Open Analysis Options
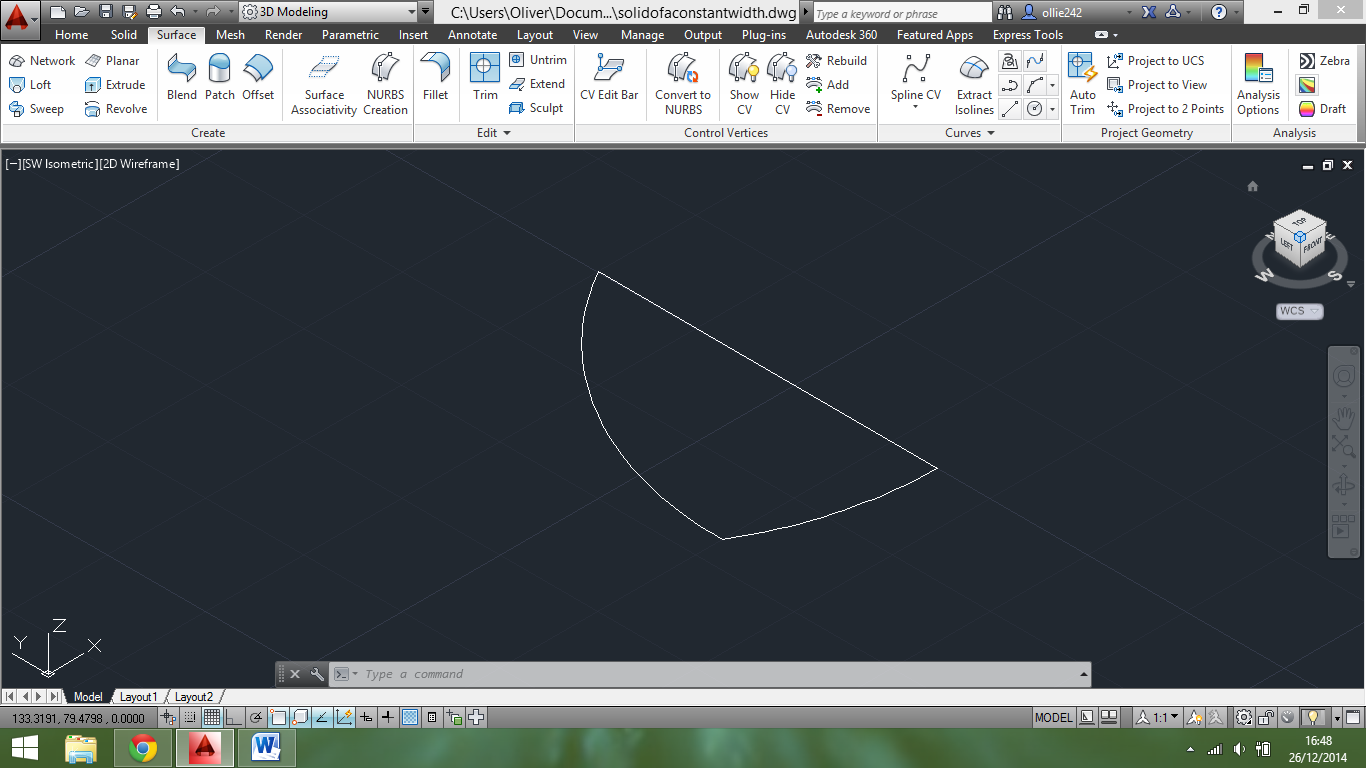The height and width of the screenshot is (768, 1366). click(1258, 84)
